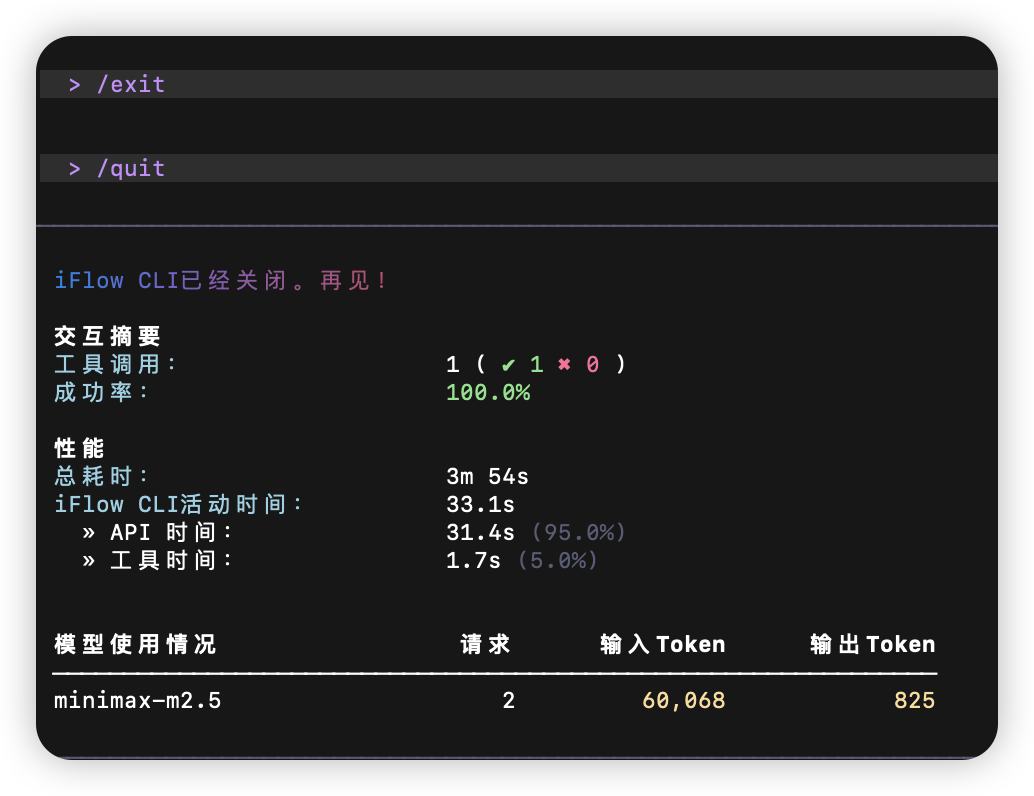Click the 性能 section heading

tap(79, 448)
